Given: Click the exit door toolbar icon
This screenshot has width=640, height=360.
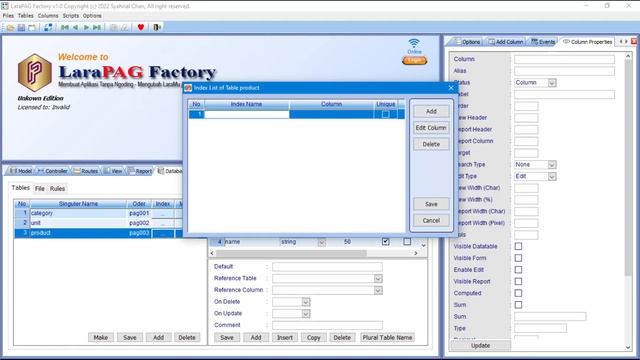Looking at the screenshot, I should [157, 27].
